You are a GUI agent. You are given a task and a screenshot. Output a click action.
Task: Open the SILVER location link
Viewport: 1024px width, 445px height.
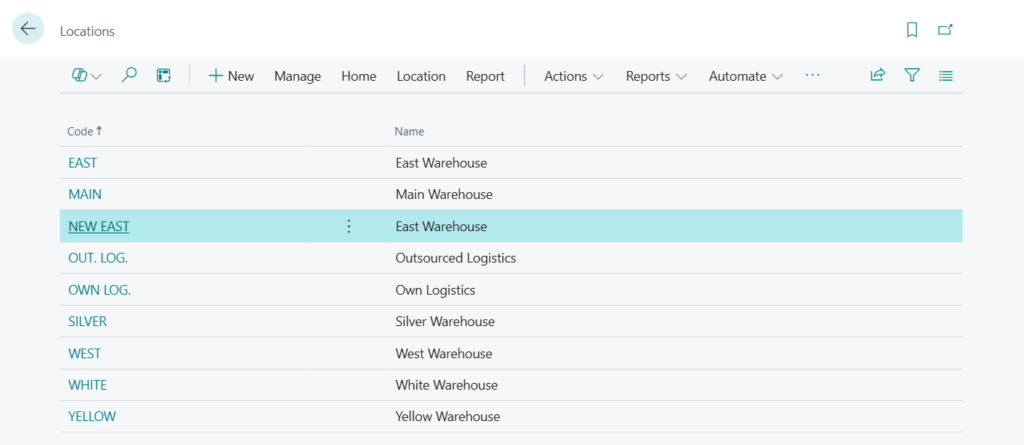click(x=87, y=321)
